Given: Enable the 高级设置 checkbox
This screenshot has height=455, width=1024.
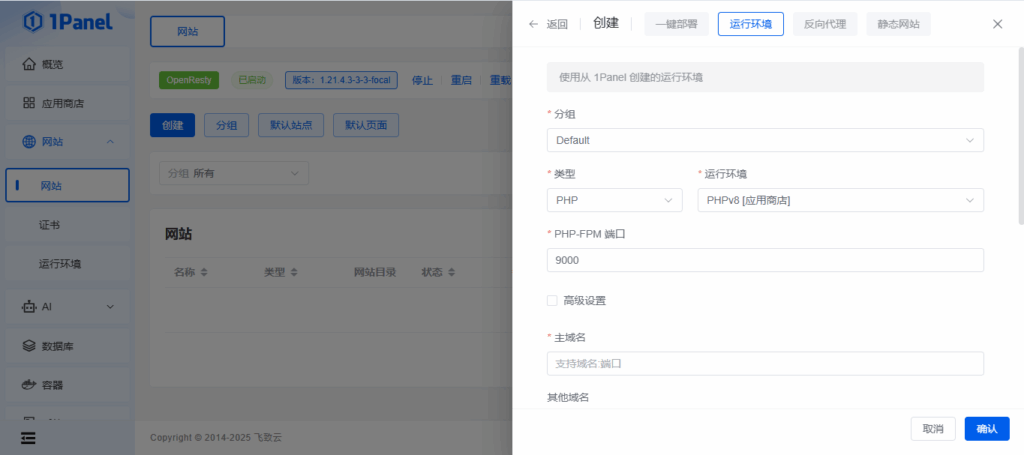Looking at the screenshot, I should 552,300.
